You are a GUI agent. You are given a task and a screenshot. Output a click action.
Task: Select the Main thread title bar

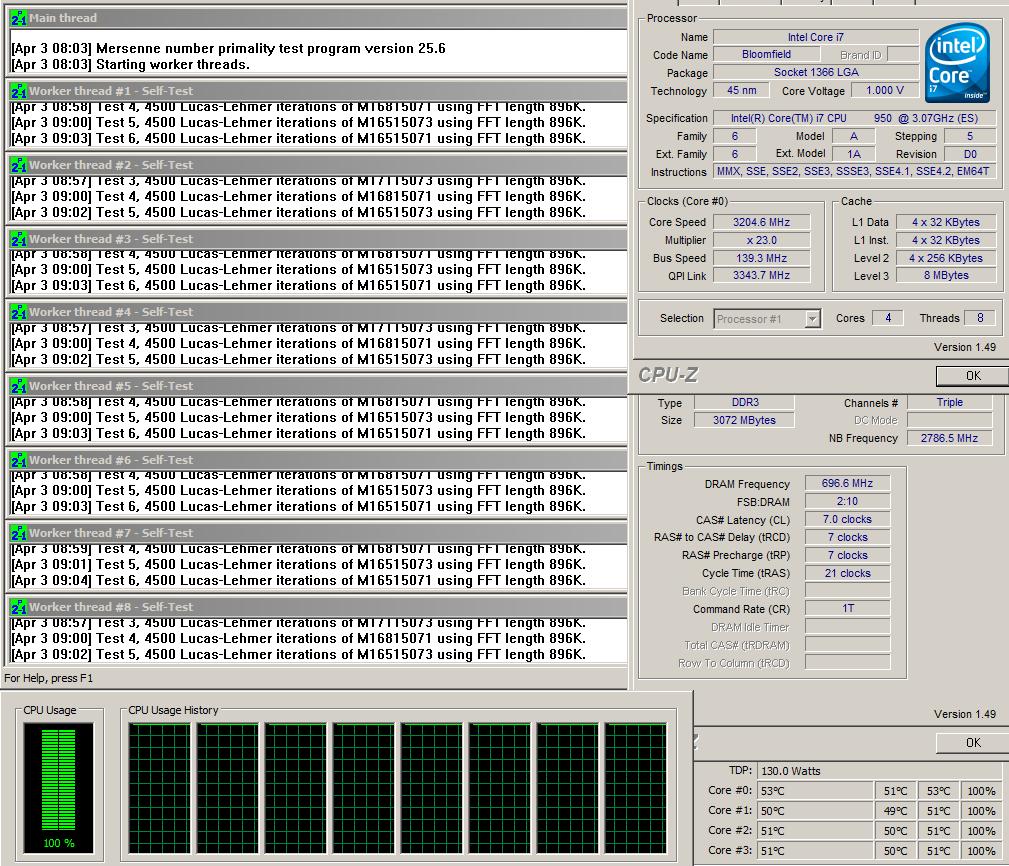tap(317, 18)
